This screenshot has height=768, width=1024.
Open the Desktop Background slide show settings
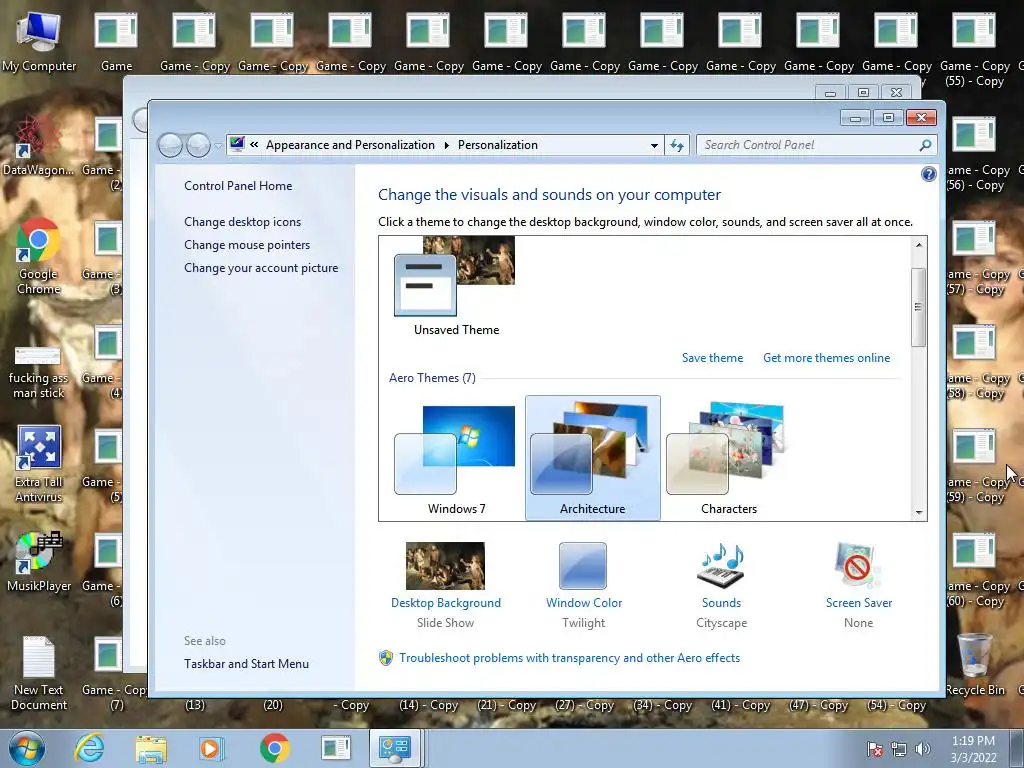click(445, 585)
